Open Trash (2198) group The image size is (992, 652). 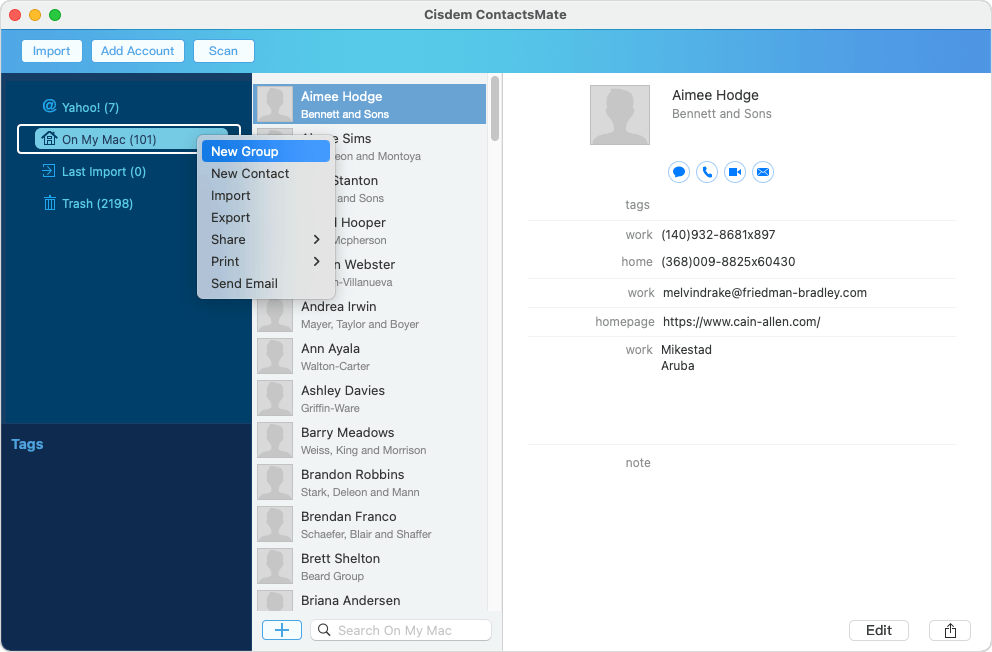coord(87,204)
